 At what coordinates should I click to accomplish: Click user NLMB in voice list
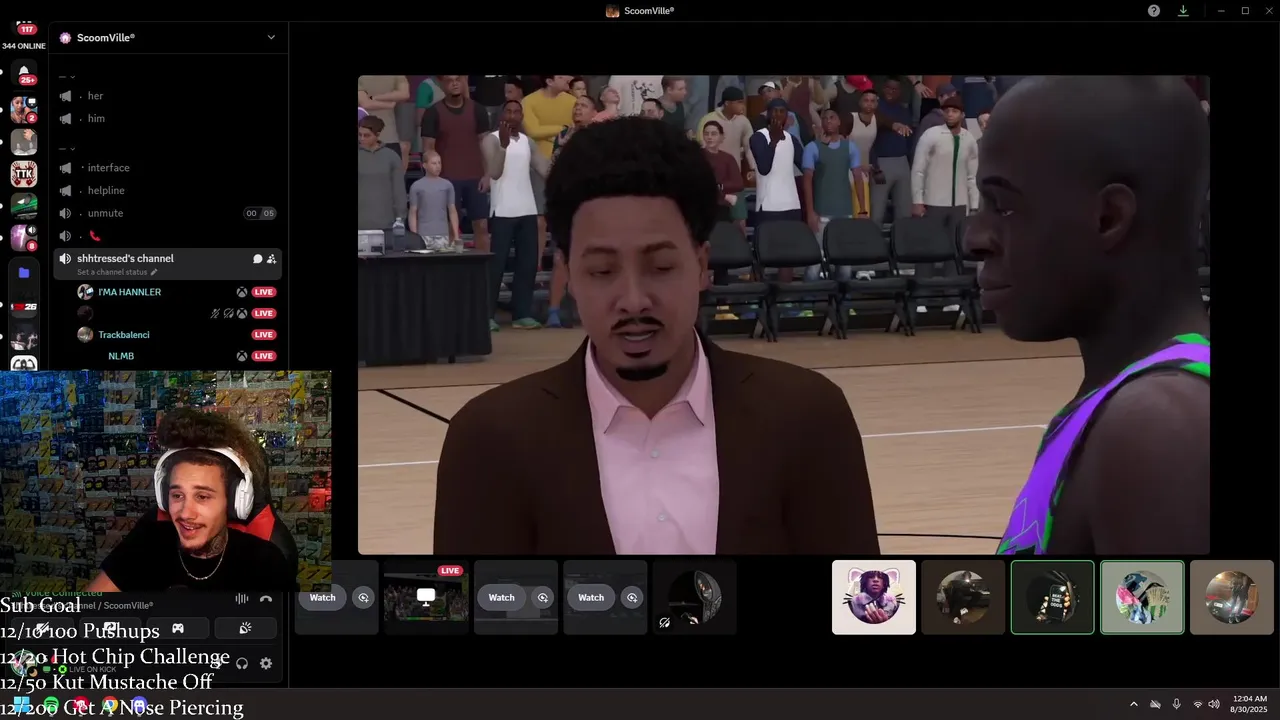(121, 356)
